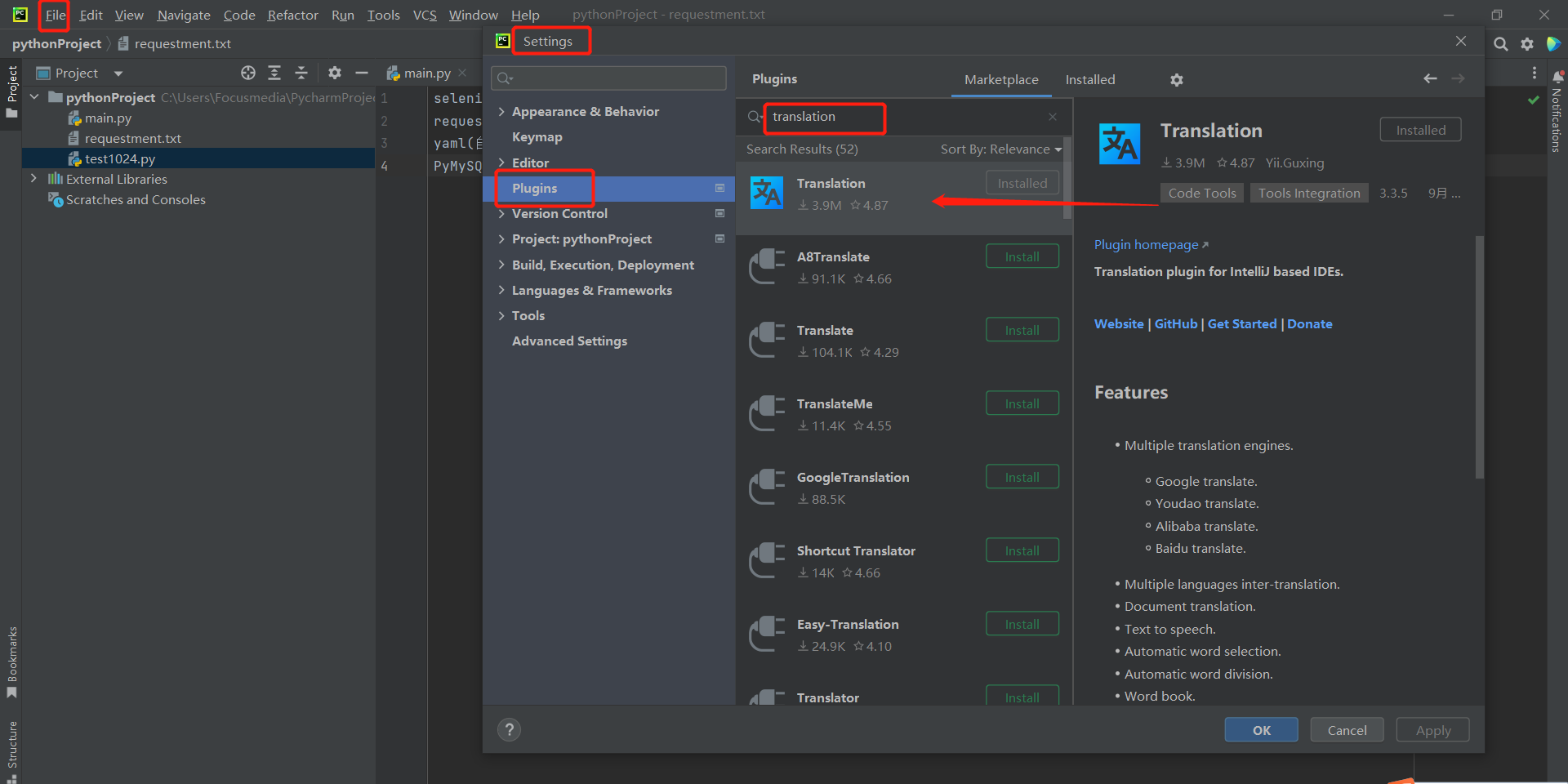1568x784 pixels.
Task: Open the Plugin homepage link
Action: pyautogui.click(x=1151, y=245)
